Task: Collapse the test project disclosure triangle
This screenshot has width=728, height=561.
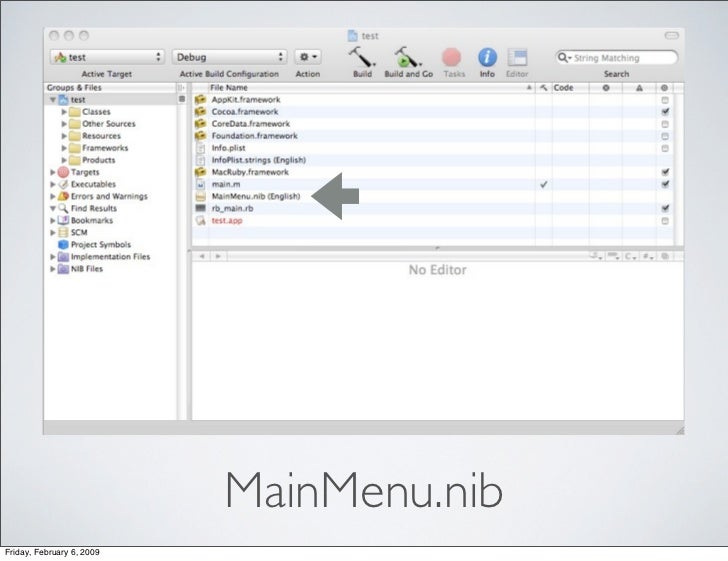Action: [x=53, y=99]
